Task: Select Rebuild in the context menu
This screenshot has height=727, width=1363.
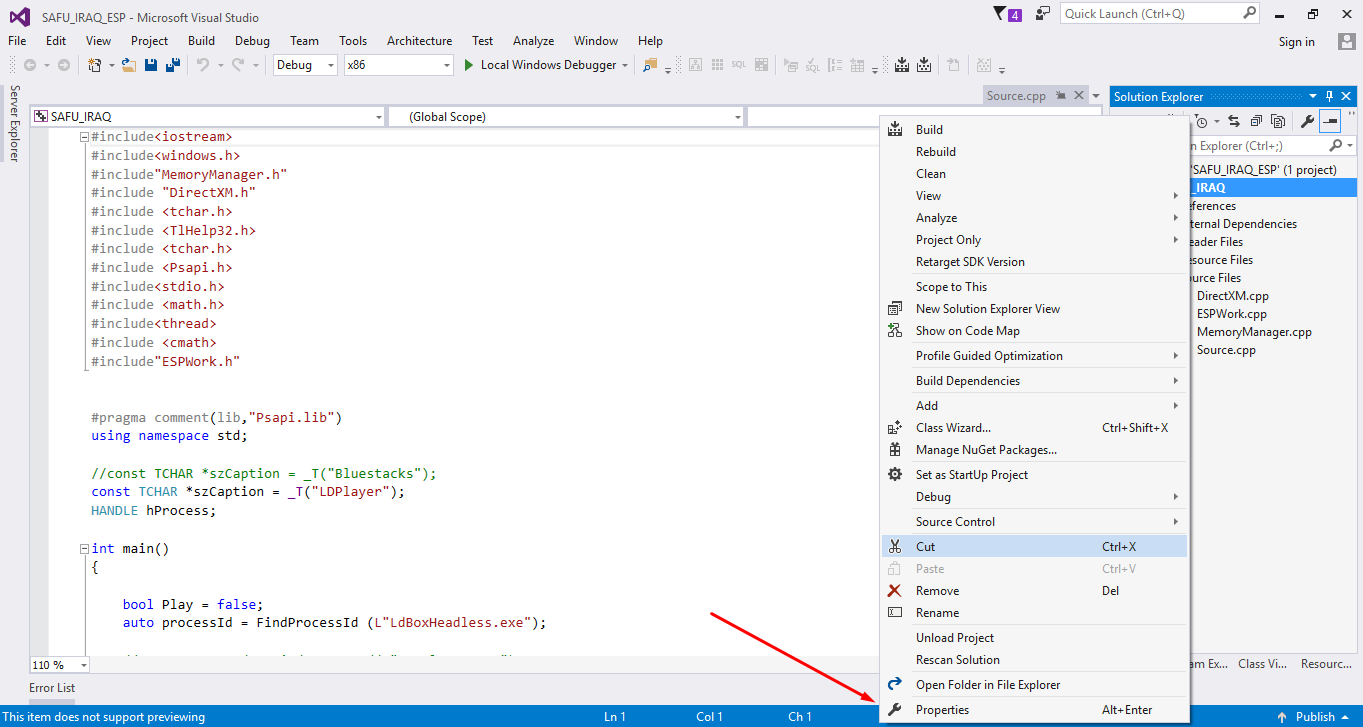Action: [x=1034, y=152]
